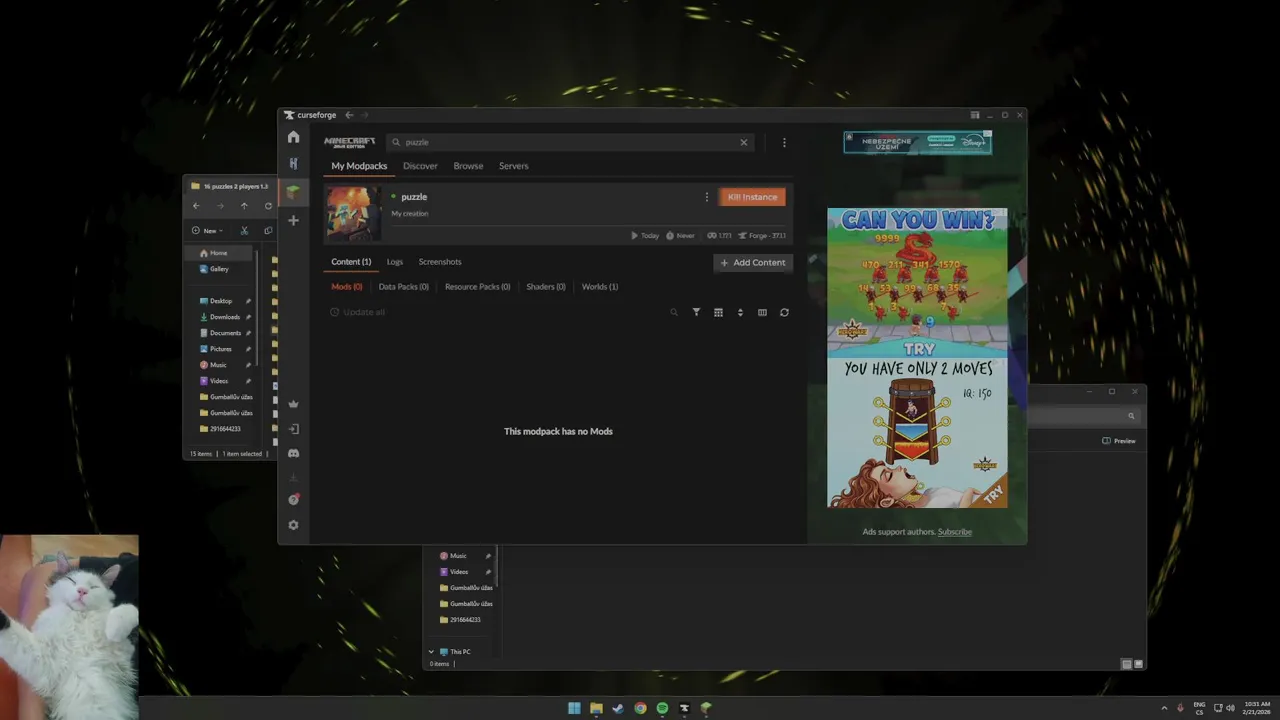The image size is (1280, 720).
Task: Toggle the Preview pane in the back explorer
Action: [1119, 441]
